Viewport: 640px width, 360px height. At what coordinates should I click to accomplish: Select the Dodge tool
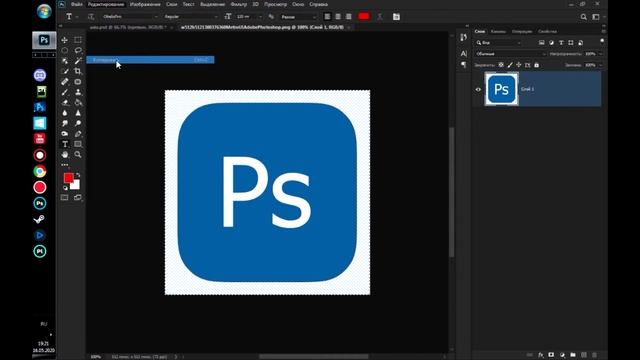(x=78, y=123)
